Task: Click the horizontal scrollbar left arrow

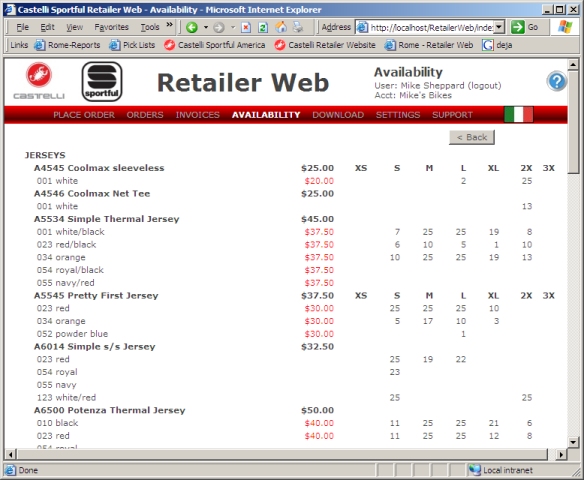Action: (10, 454)
